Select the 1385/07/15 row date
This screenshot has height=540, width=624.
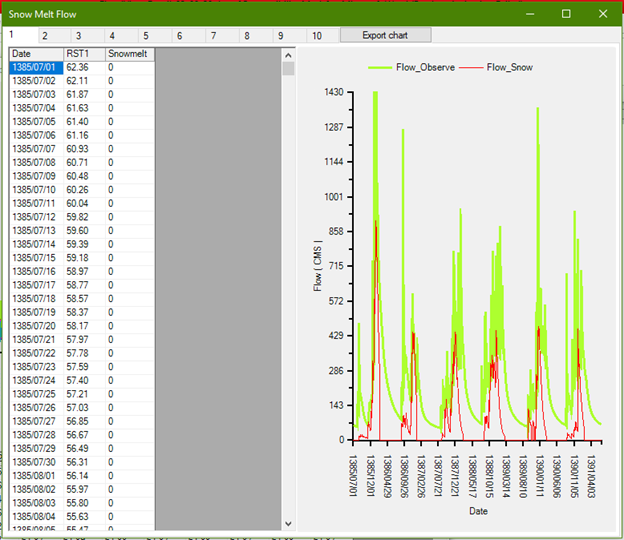coord(36,258)
